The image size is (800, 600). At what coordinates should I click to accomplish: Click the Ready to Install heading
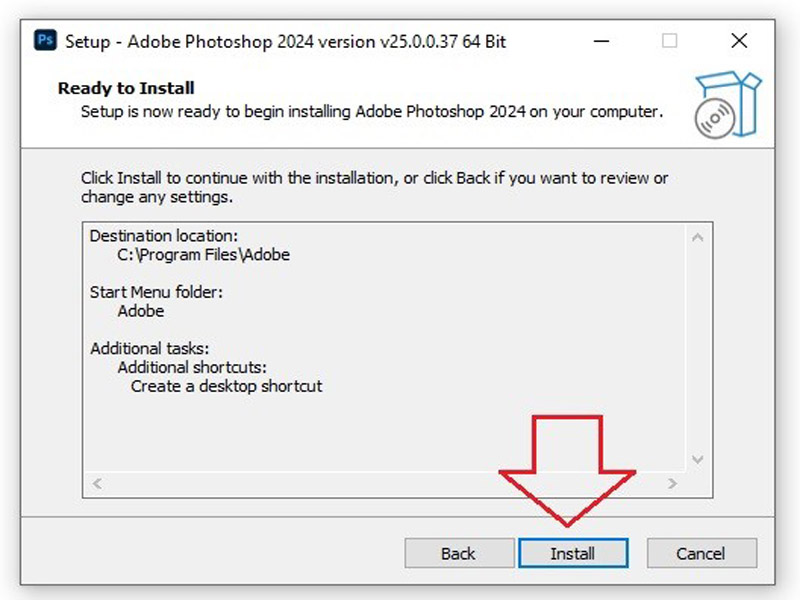pos(124,88)
